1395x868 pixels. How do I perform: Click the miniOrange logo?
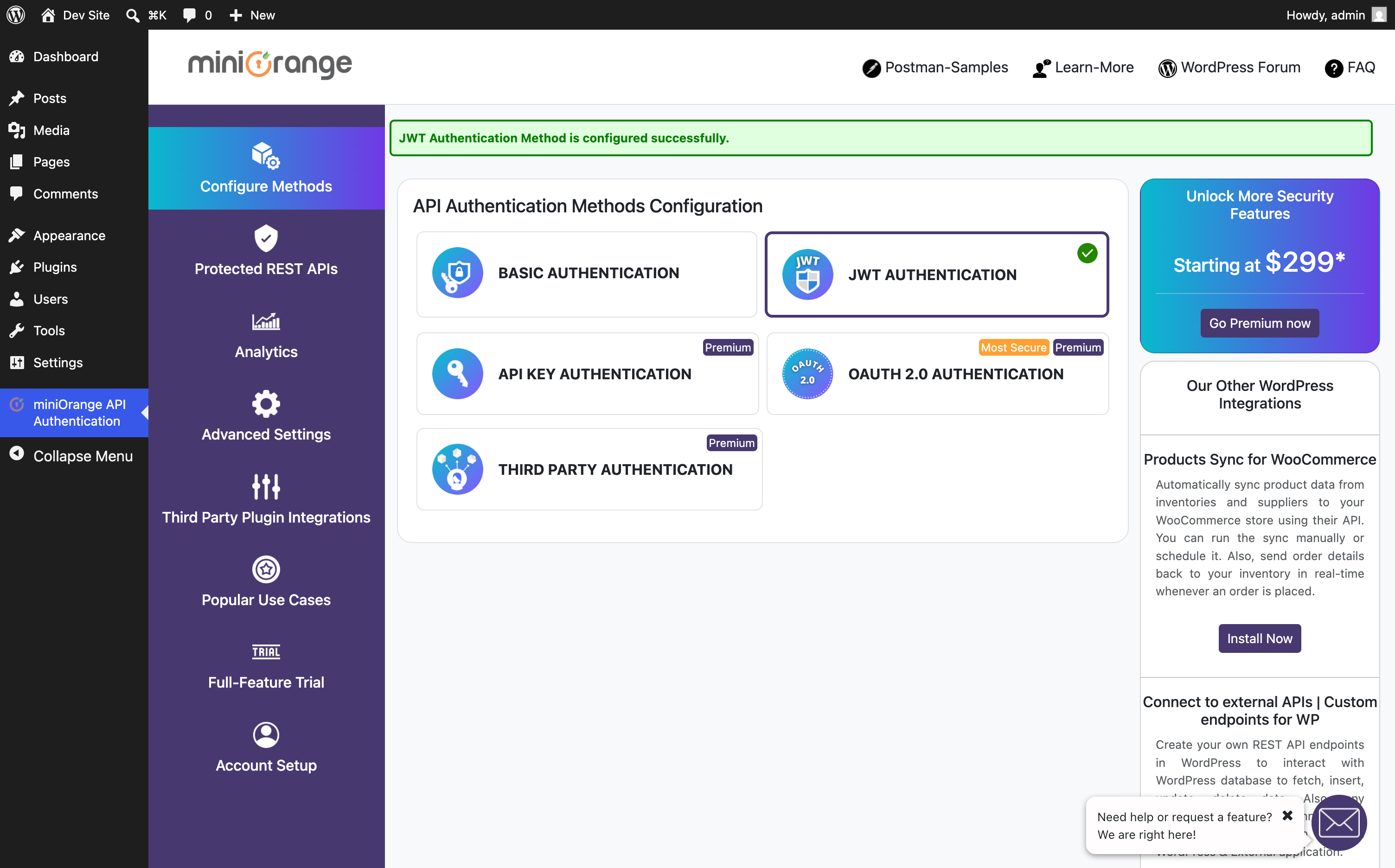[x=270, y=64]
